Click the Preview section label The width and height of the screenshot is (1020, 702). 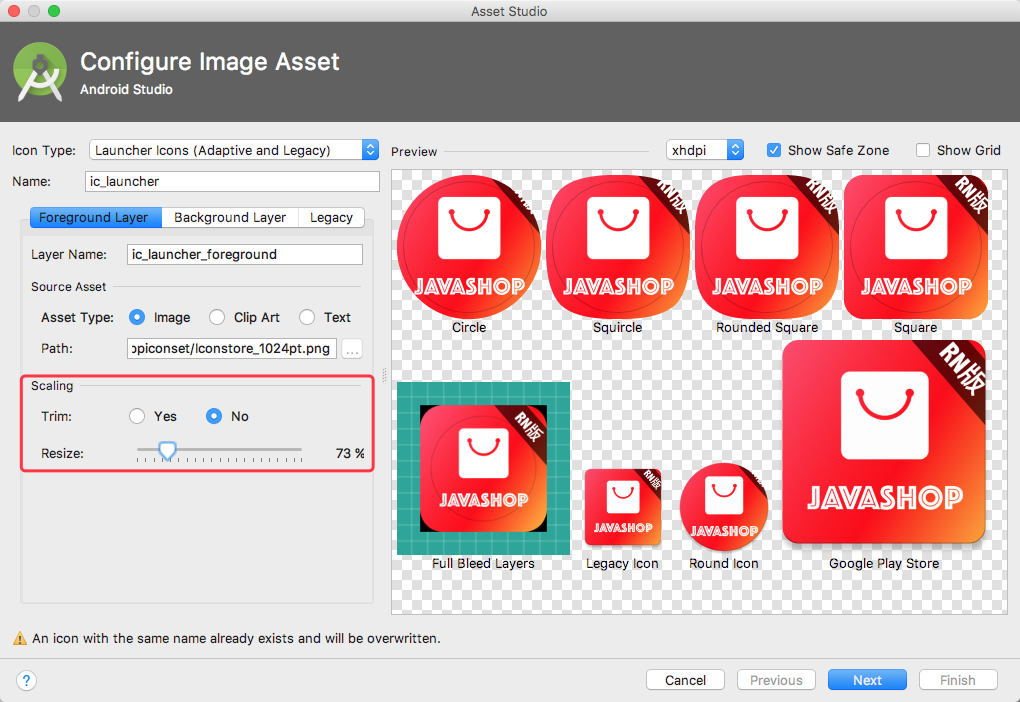click(414, 152)
